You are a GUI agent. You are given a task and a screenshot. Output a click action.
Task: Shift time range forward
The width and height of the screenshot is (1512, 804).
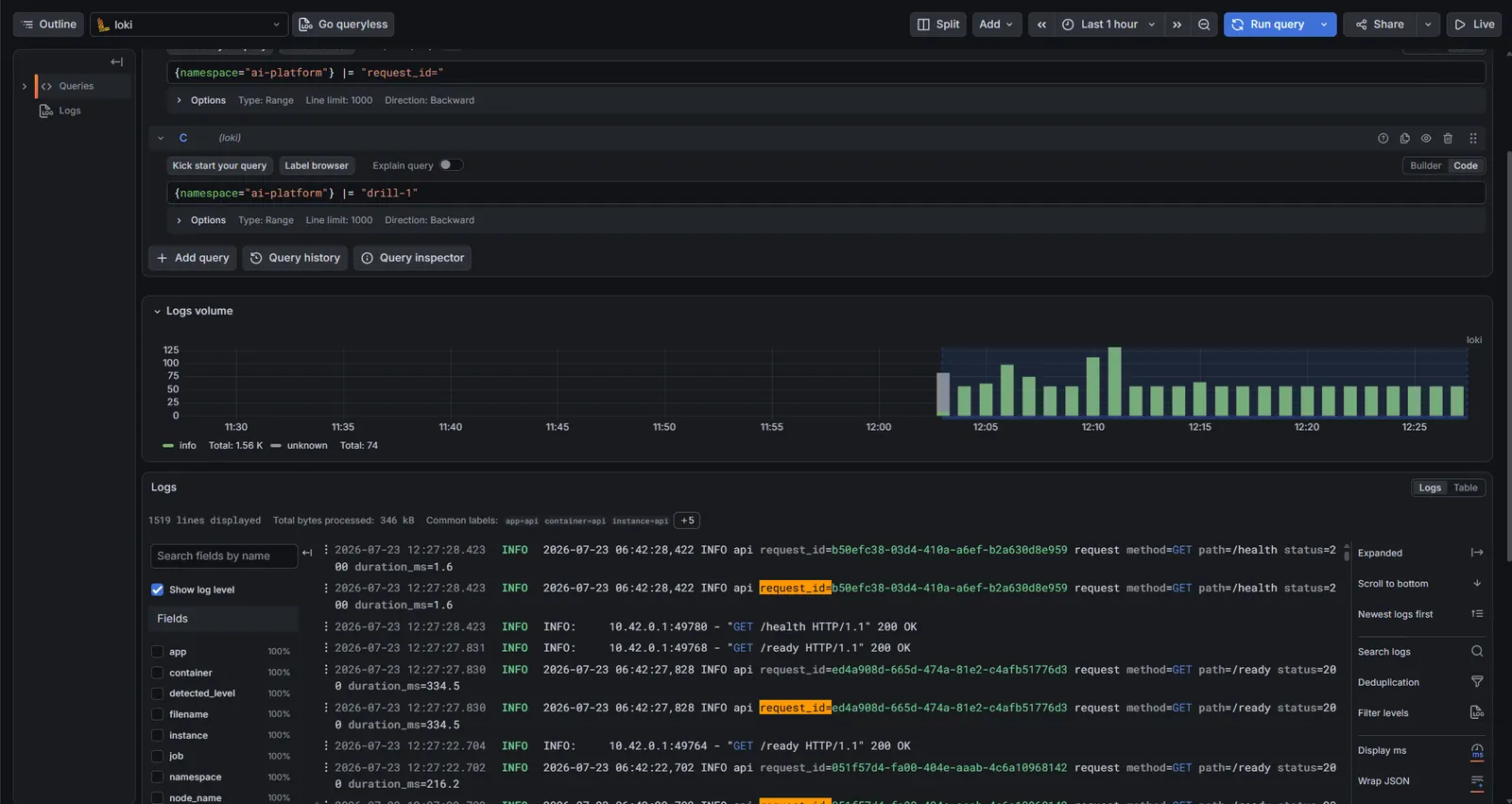1177,25
